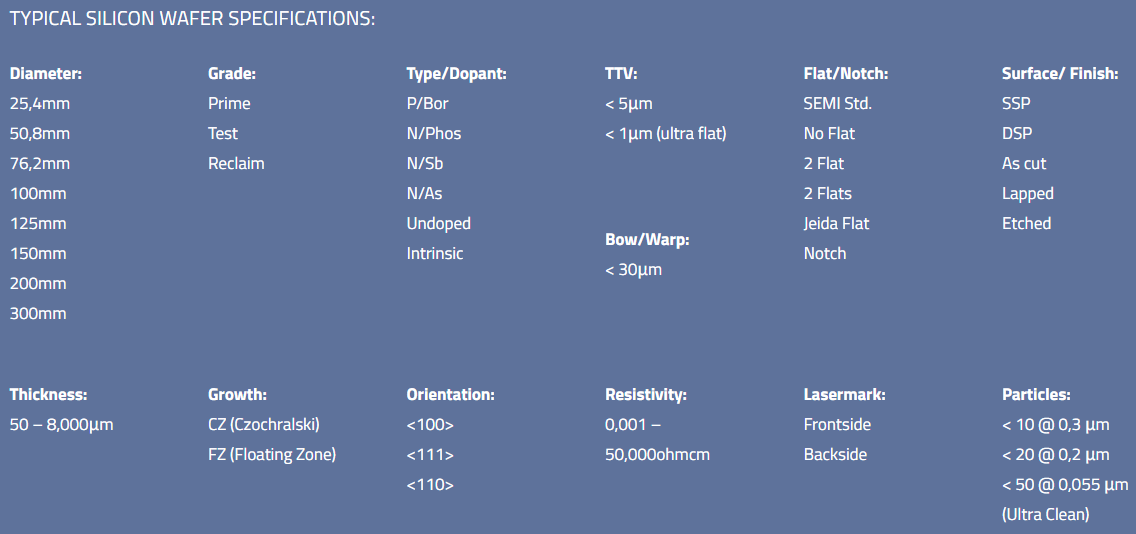Select the P/Bor dopant type

(429, 104)
